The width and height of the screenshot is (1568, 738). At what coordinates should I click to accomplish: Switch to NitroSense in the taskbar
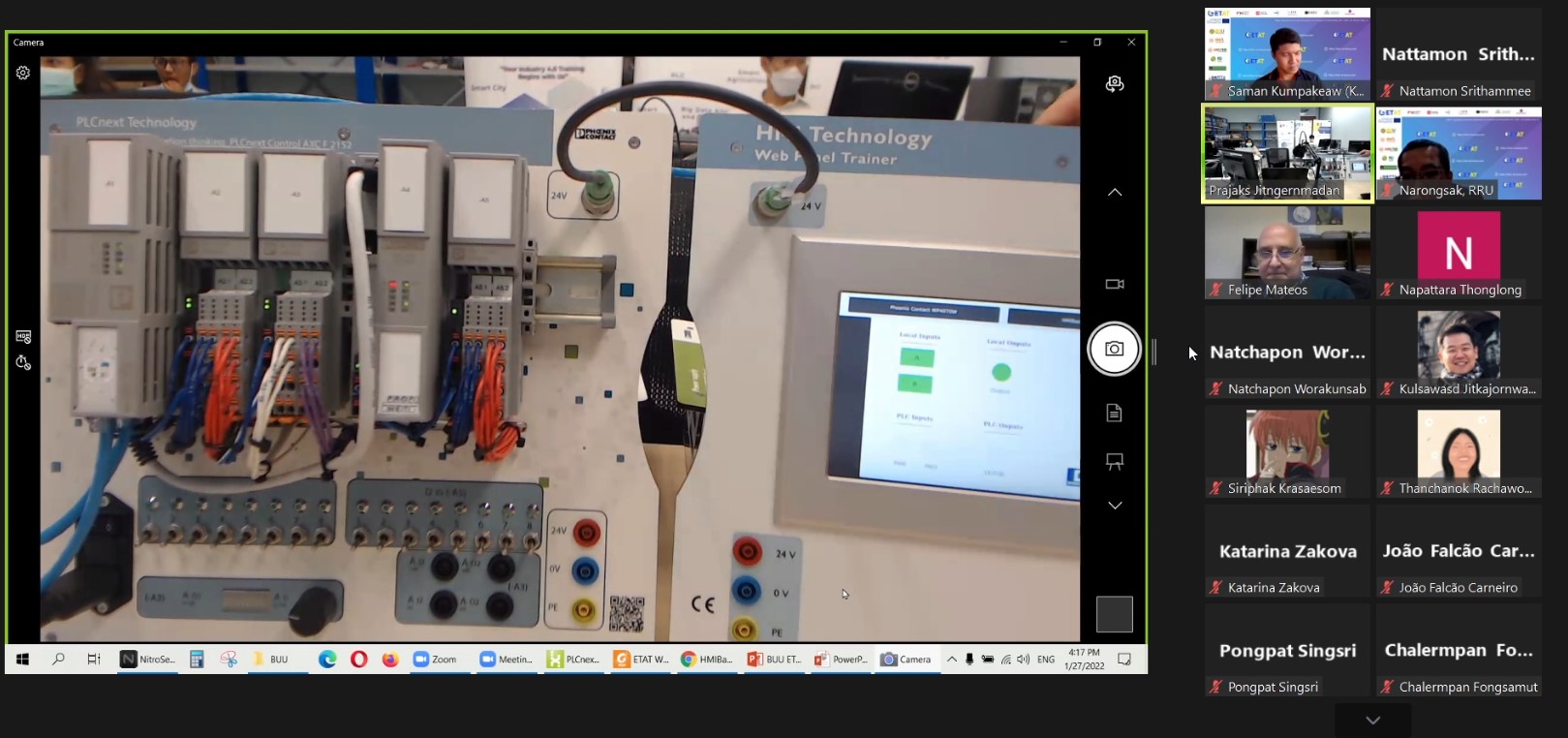147,659
